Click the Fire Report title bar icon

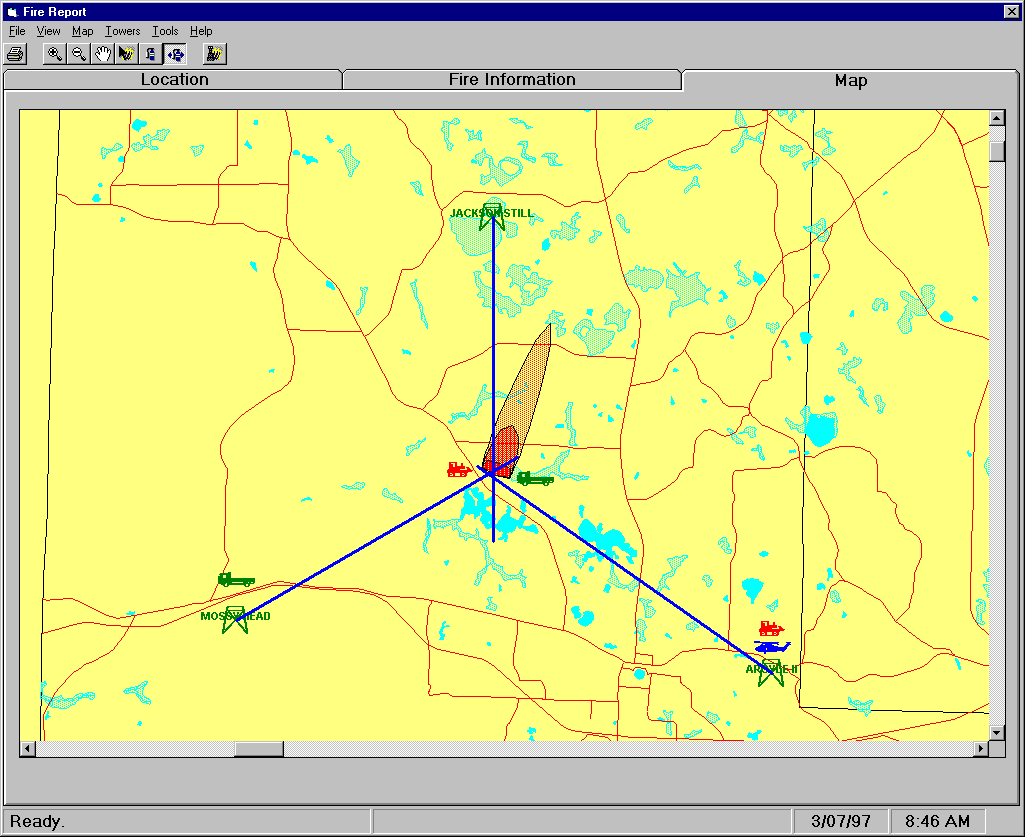12,12
